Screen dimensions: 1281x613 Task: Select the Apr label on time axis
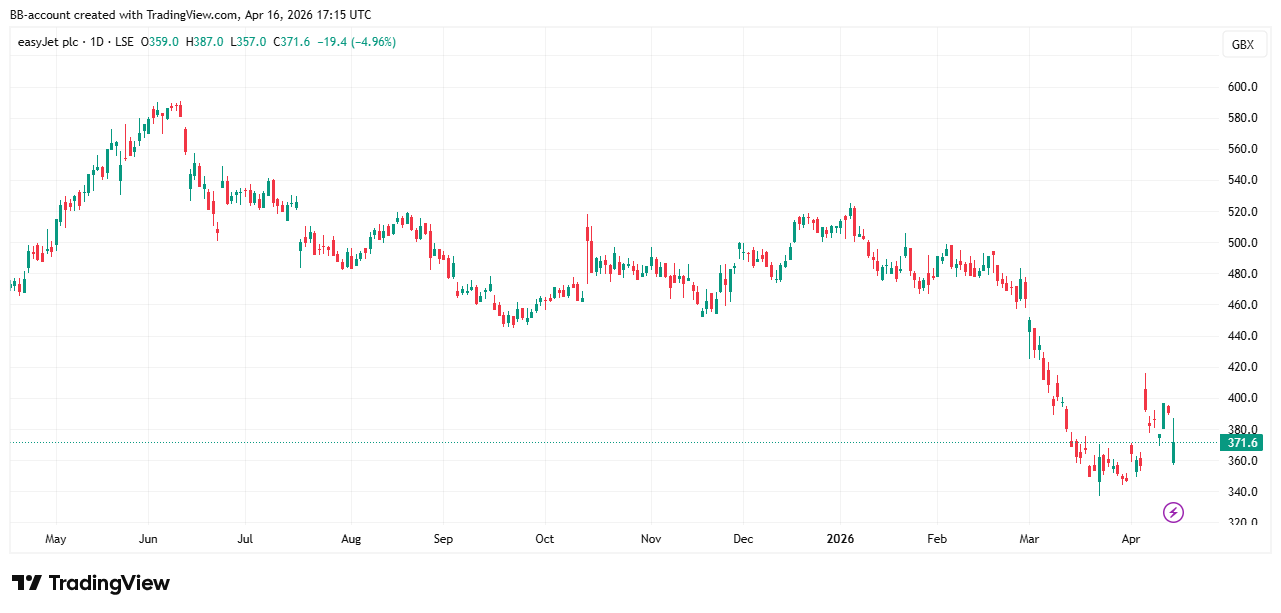[x=1132, y=539]
